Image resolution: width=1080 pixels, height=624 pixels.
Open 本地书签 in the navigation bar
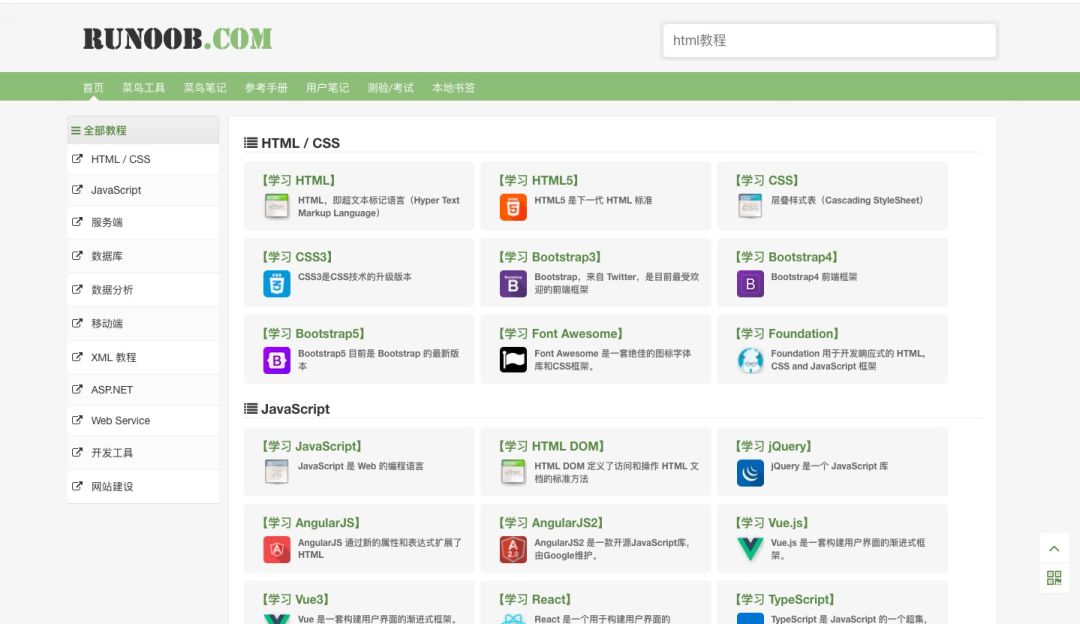[x=453, y=87]
